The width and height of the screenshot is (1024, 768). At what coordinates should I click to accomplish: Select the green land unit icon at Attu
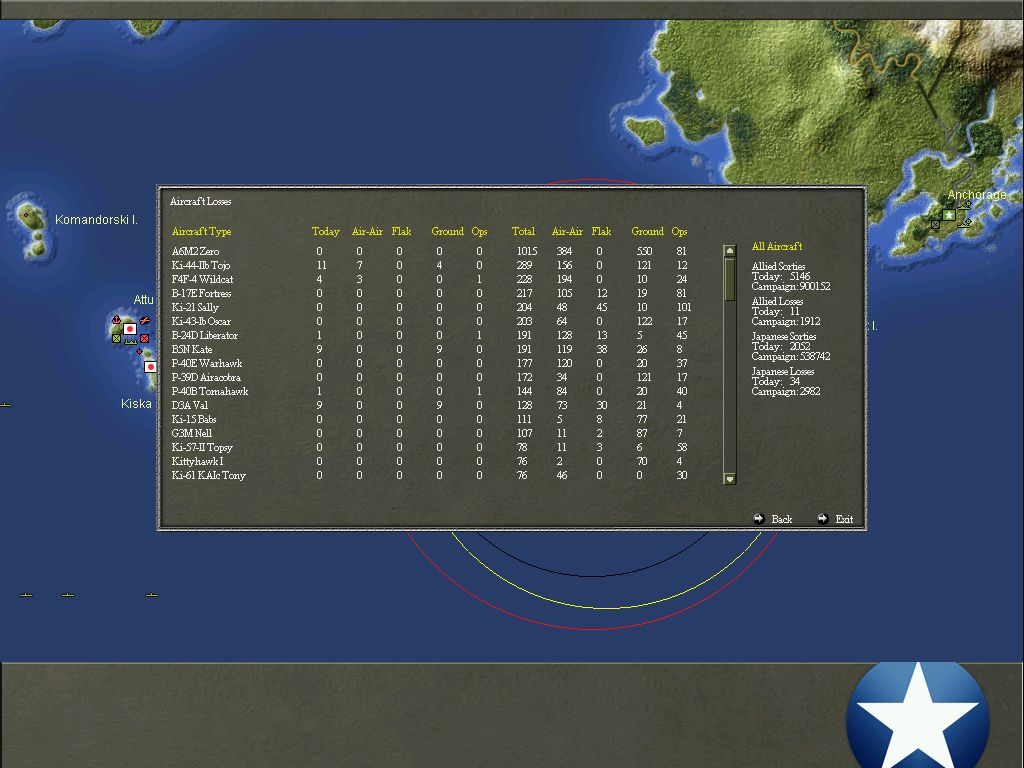pos(116,338)
